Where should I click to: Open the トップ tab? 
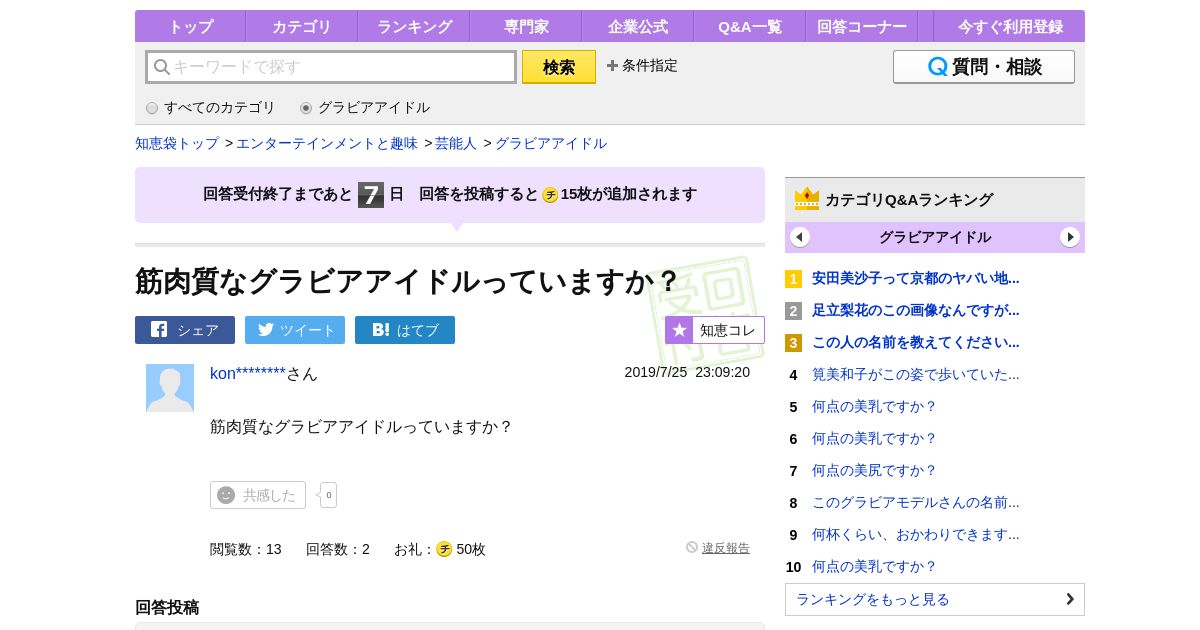coord(190,26)
